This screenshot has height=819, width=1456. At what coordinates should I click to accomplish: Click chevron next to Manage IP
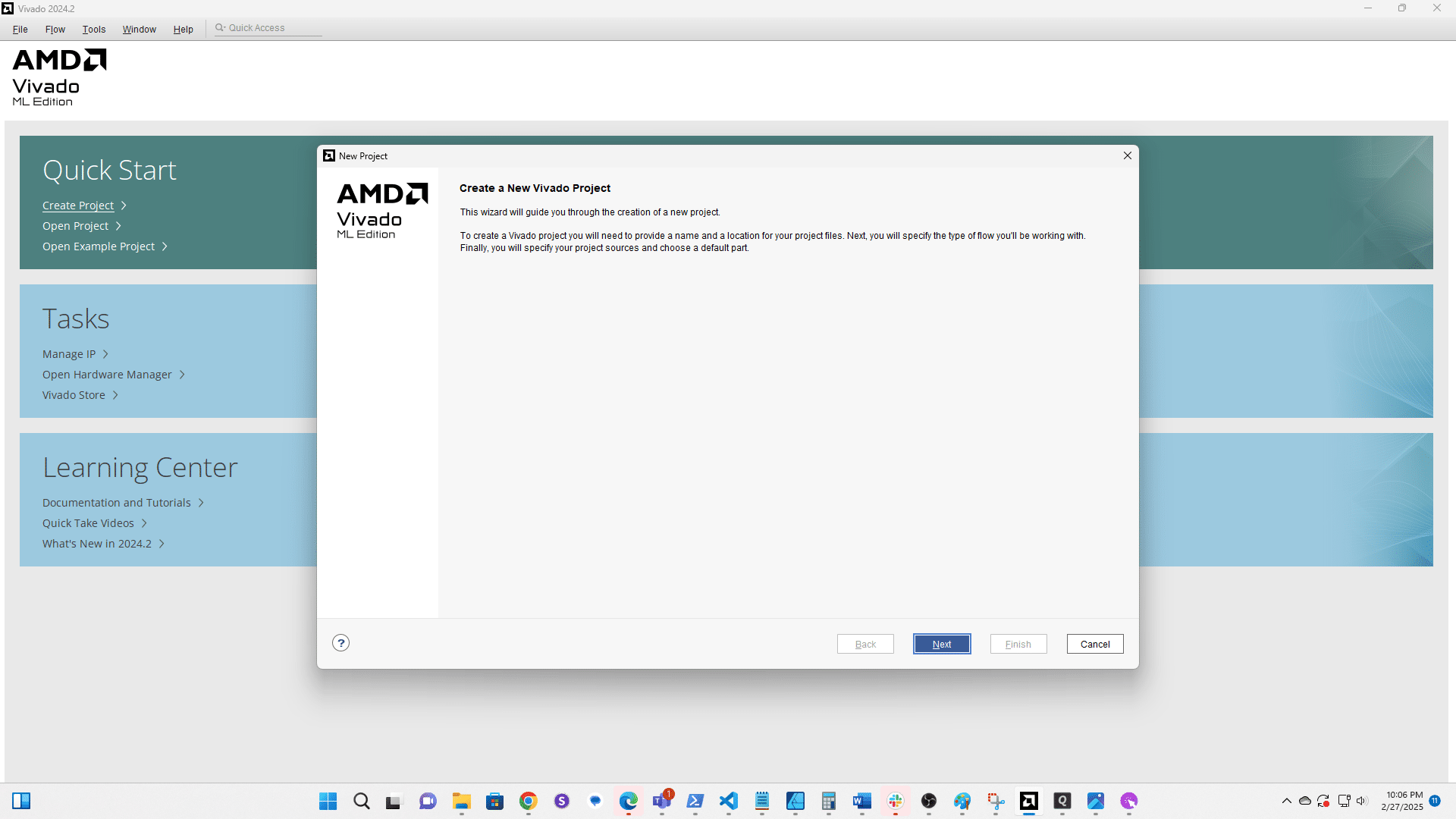[106, 354]
